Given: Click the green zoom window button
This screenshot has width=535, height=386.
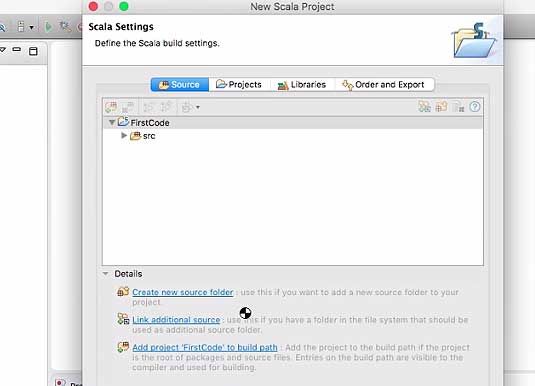Looking at the screenshot, I should [x=124, y=6].
